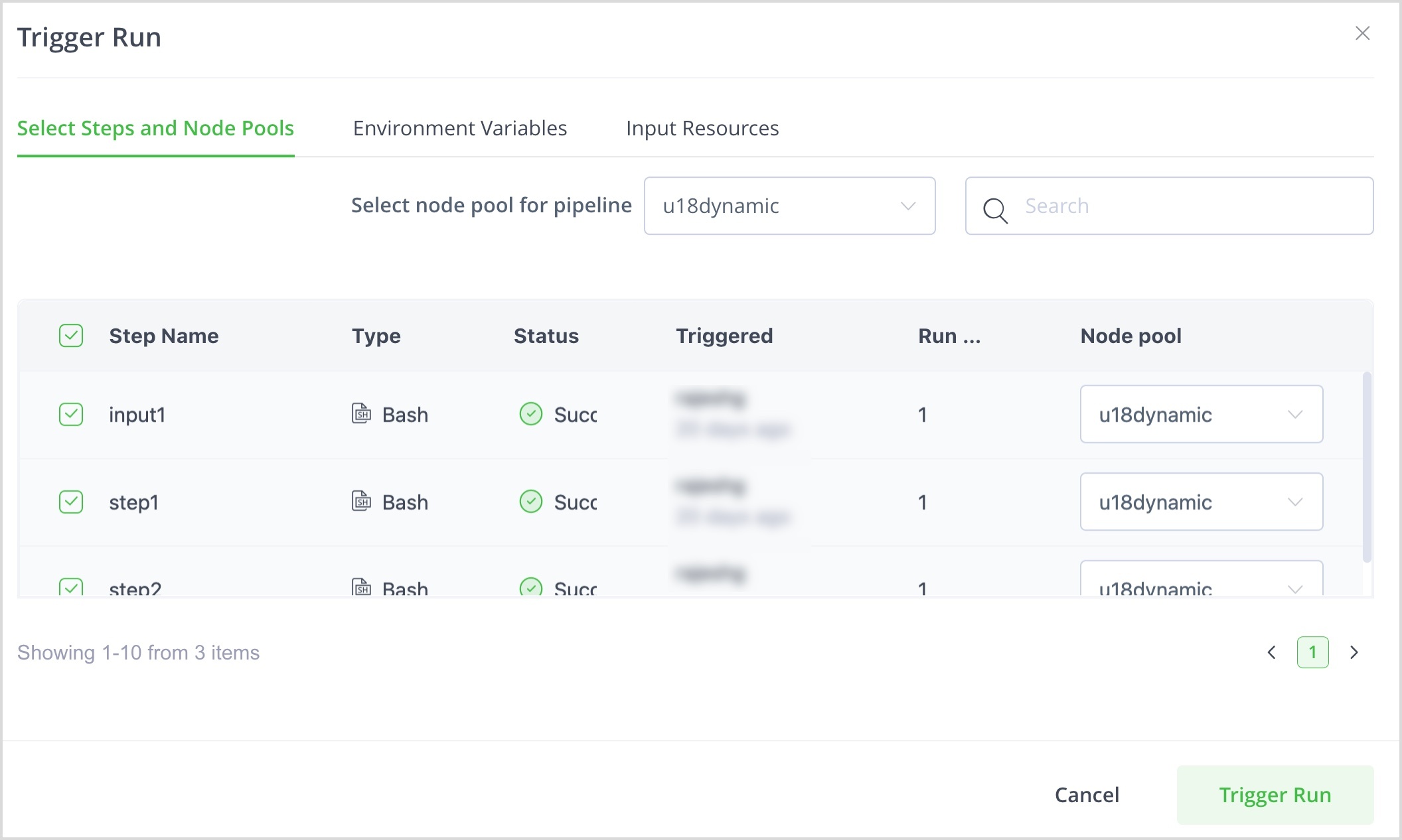Open the node pool dropdown for step1
1402x840 pixels.
[x=1201, y=502]
